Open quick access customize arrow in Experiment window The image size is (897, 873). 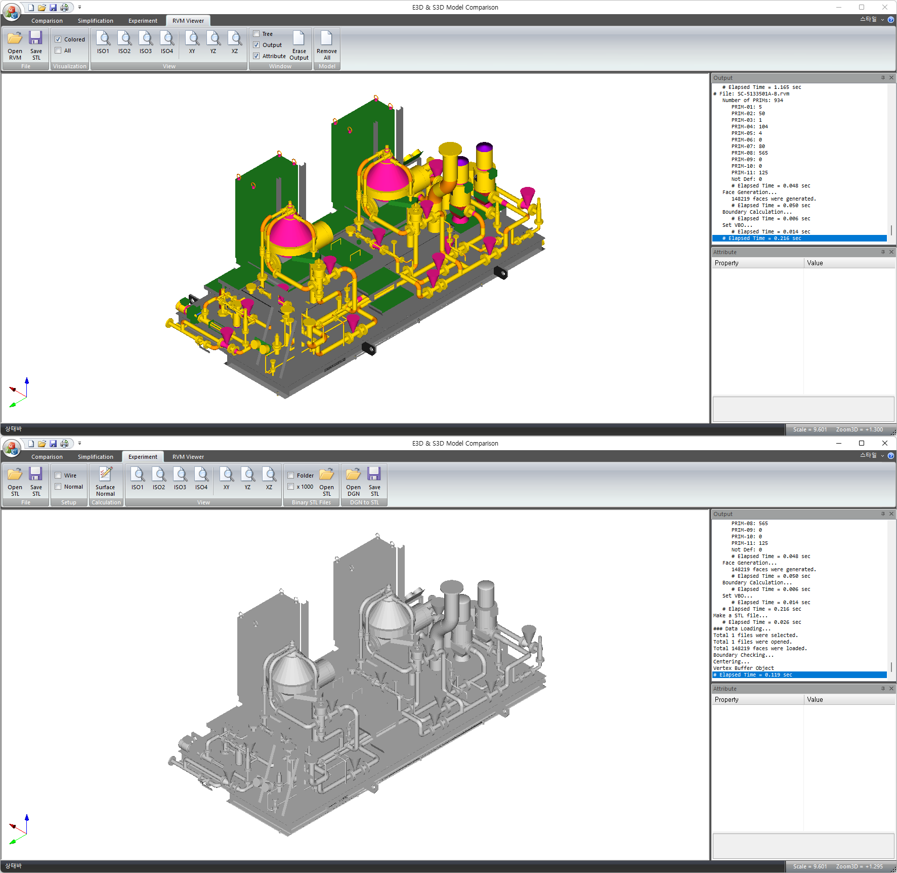pos(80,443)
